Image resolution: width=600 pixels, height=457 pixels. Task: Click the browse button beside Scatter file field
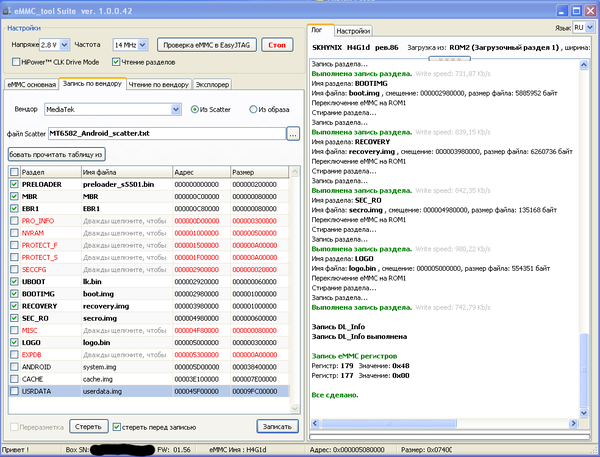pos(293,133)
